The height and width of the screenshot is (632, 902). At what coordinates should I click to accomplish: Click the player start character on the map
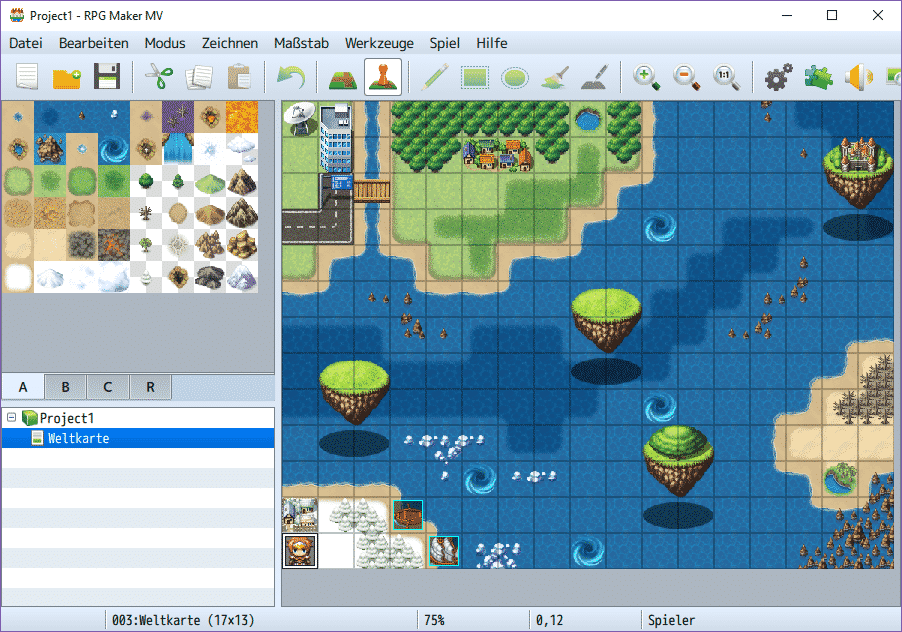click(x=300, y=550)
